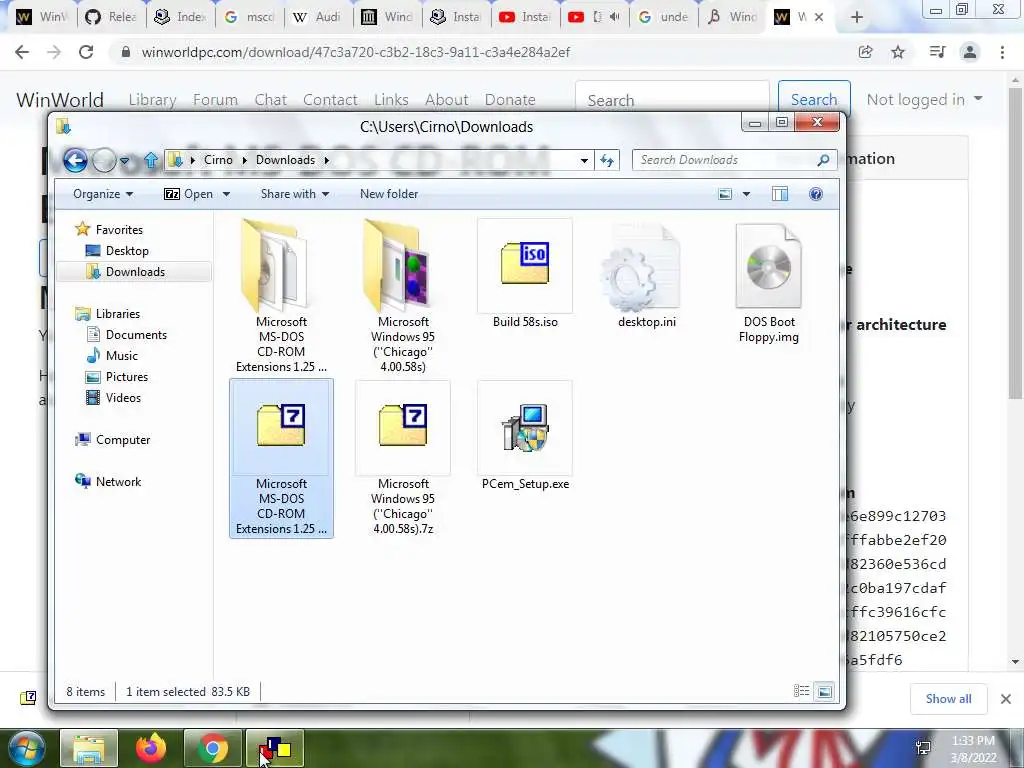Open the WinWorld Contact link
The image size is (1024, 768).
coord(330,100)
